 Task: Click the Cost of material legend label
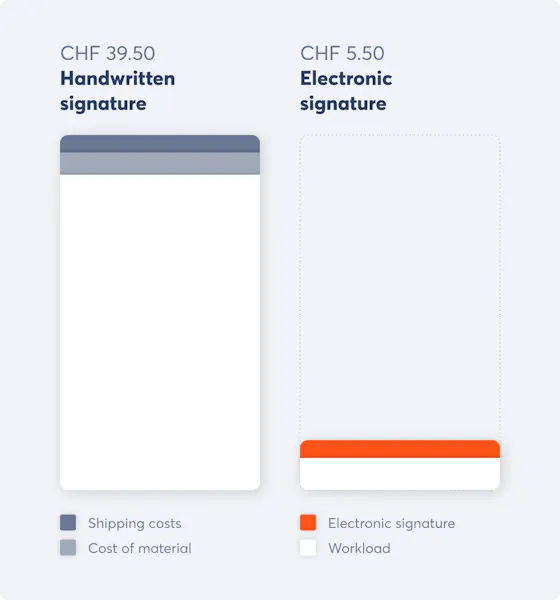pos(140,548)
